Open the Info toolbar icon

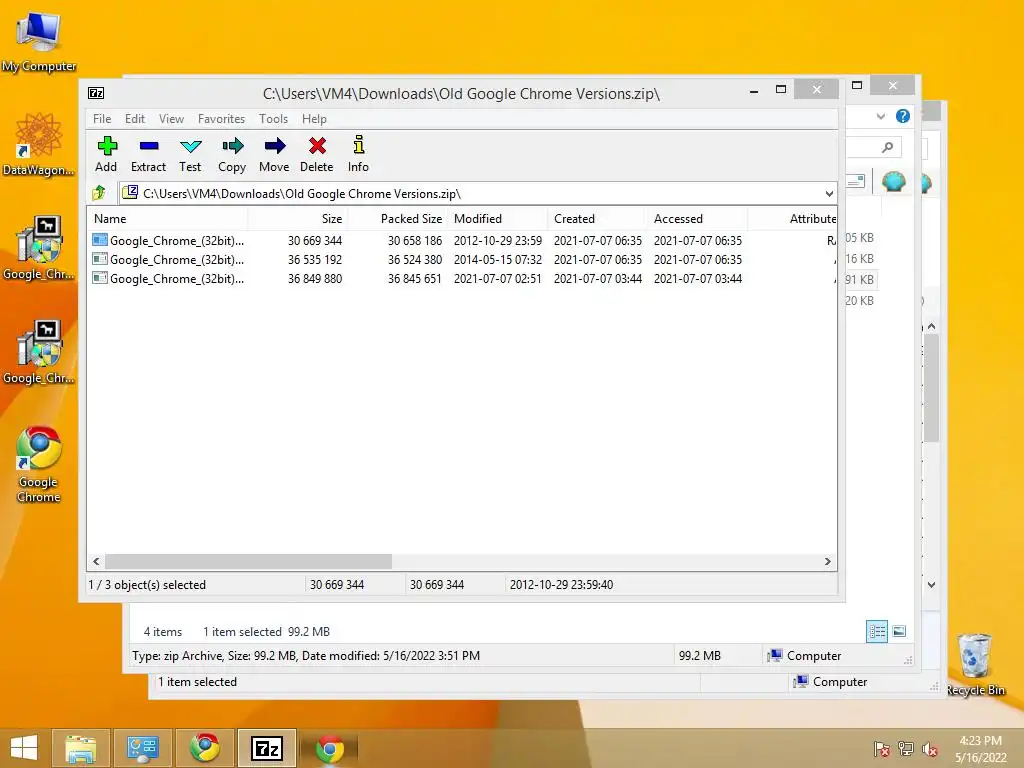[x=358, y=154]
